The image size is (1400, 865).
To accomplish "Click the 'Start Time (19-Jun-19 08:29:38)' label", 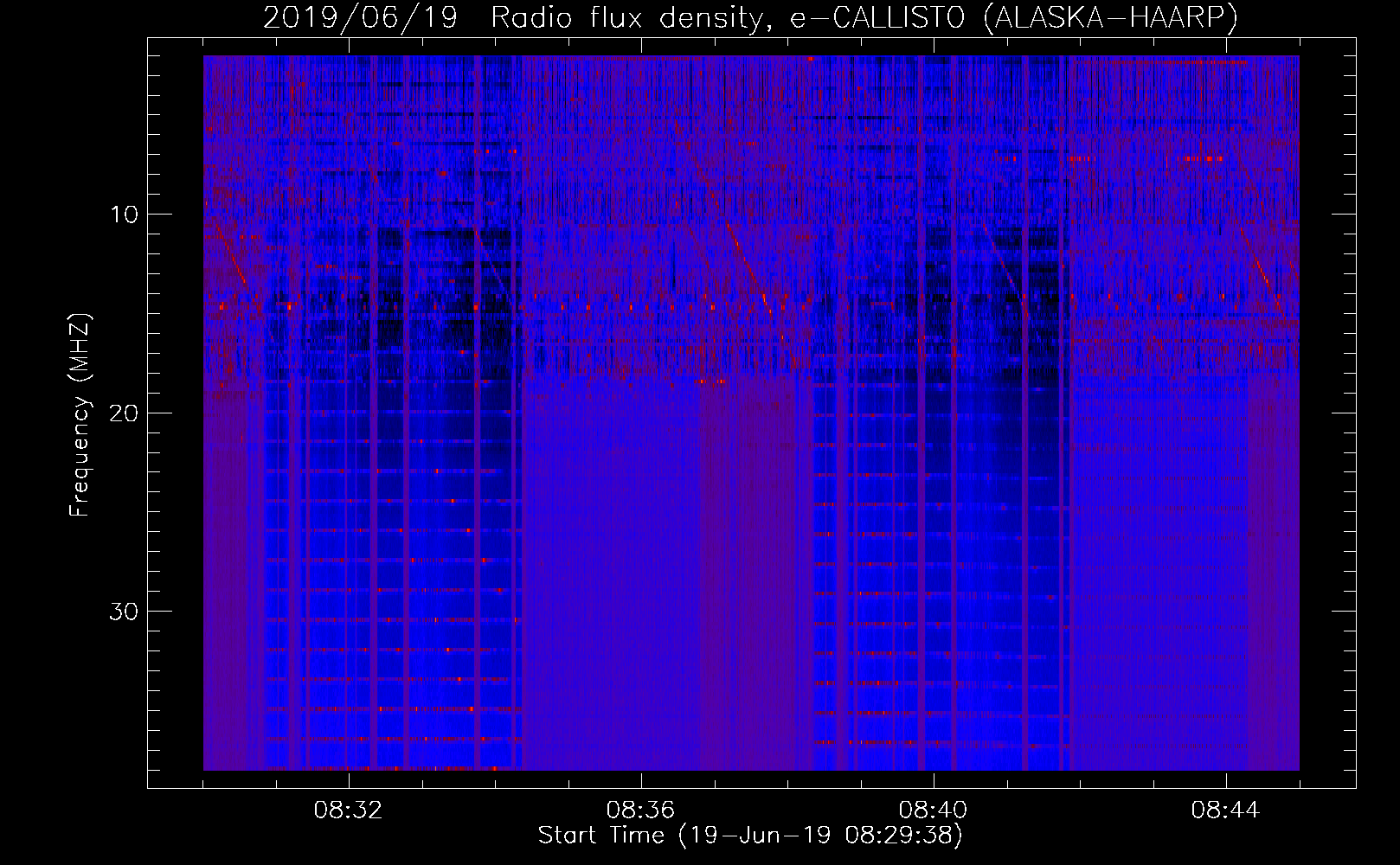I will point(750,836).
